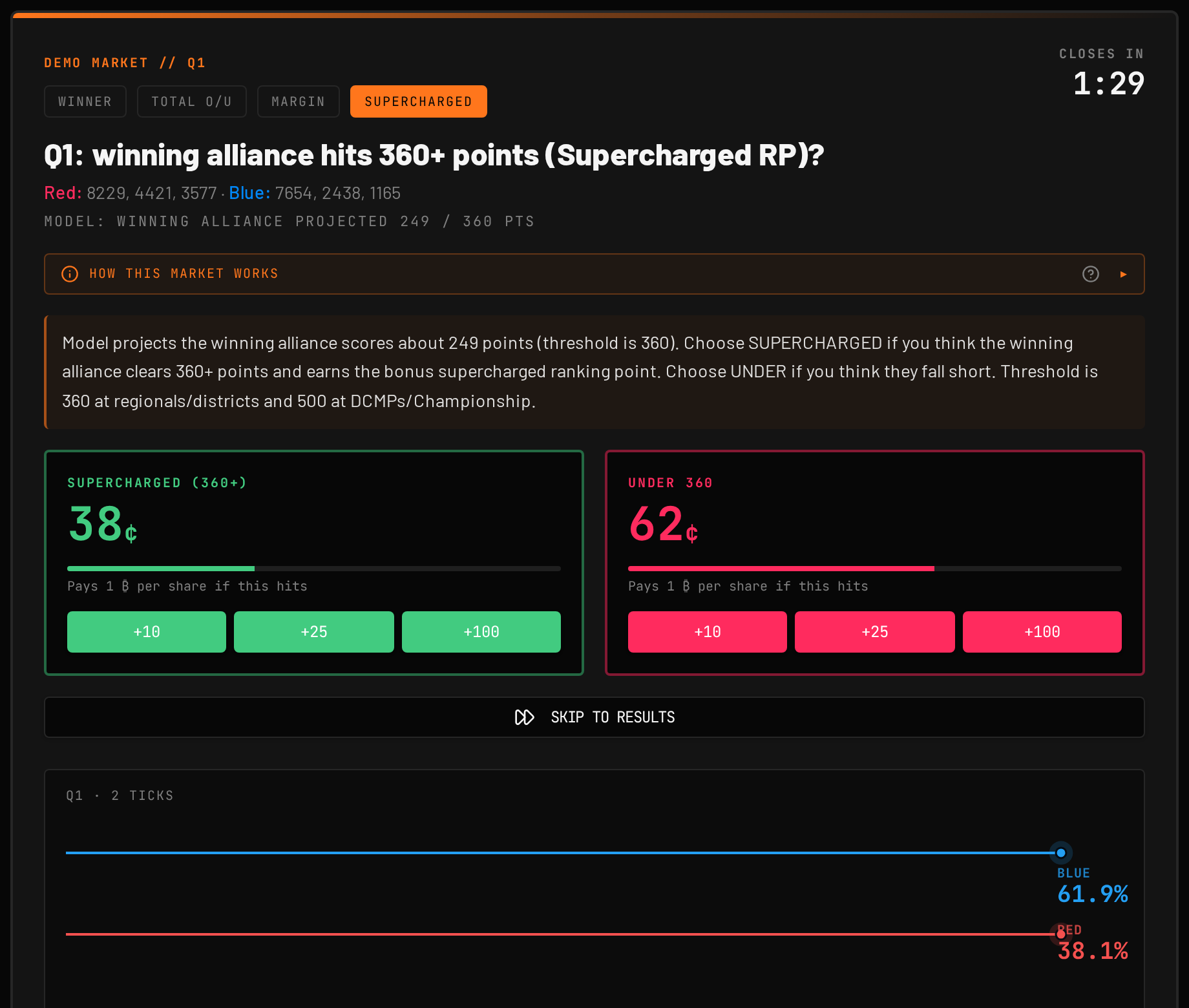Switch to the MARGIN tab
Image resolution: width=1189 pixels, height=1008 pixels.
coord(299,101)
